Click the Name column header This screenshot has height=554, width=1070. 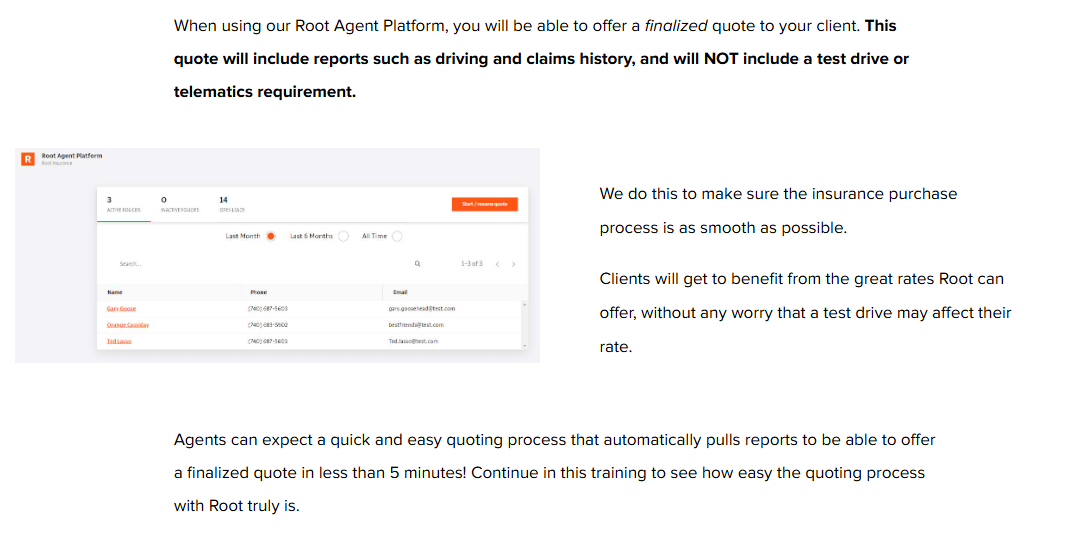(114, 292)
